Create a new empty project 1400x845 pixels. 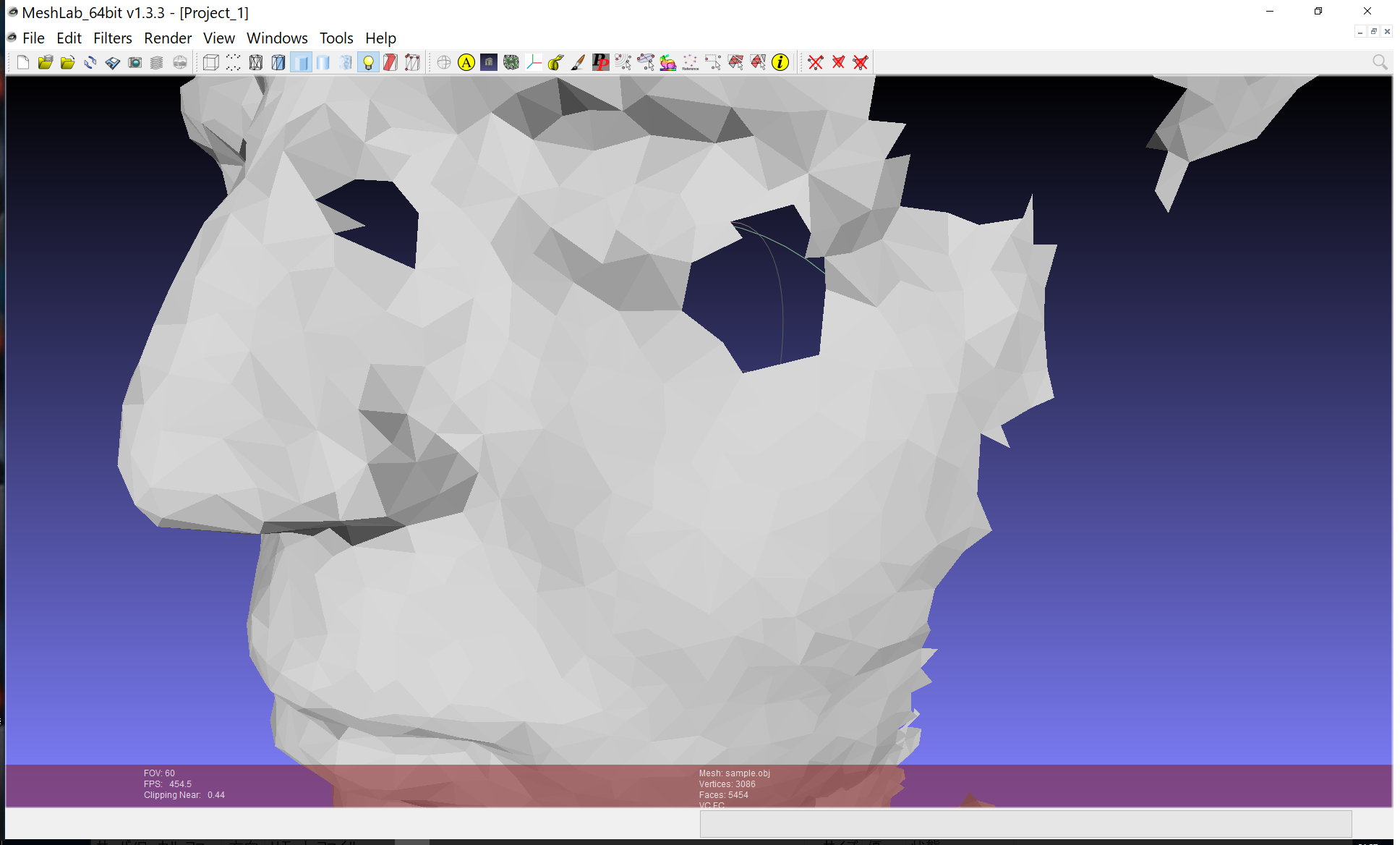coord(22,63)
